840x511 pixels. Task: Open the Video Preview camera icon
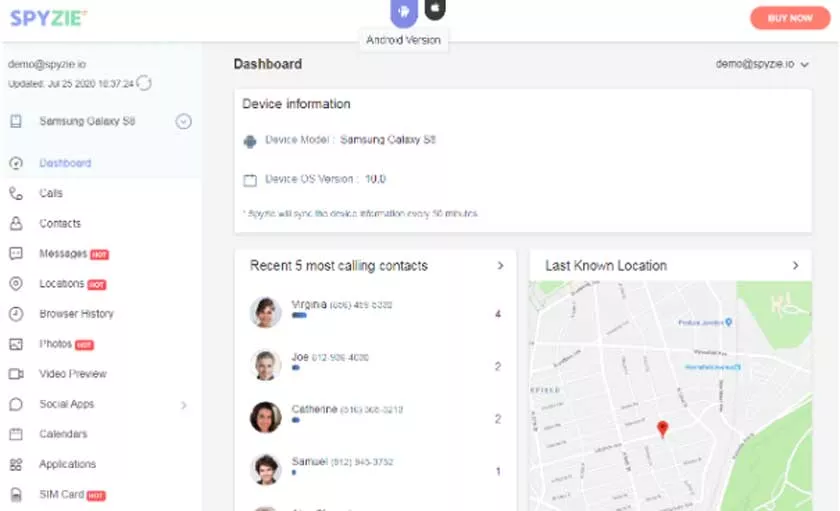(16, 374)
